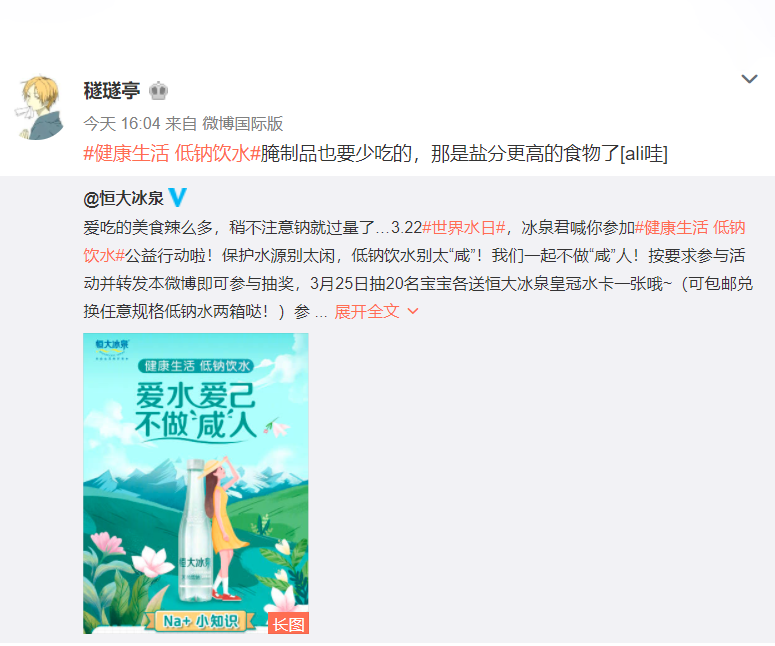Expand full text via 展开全文
The width and height of the screenshot is (775, 646).
(367, 311)
